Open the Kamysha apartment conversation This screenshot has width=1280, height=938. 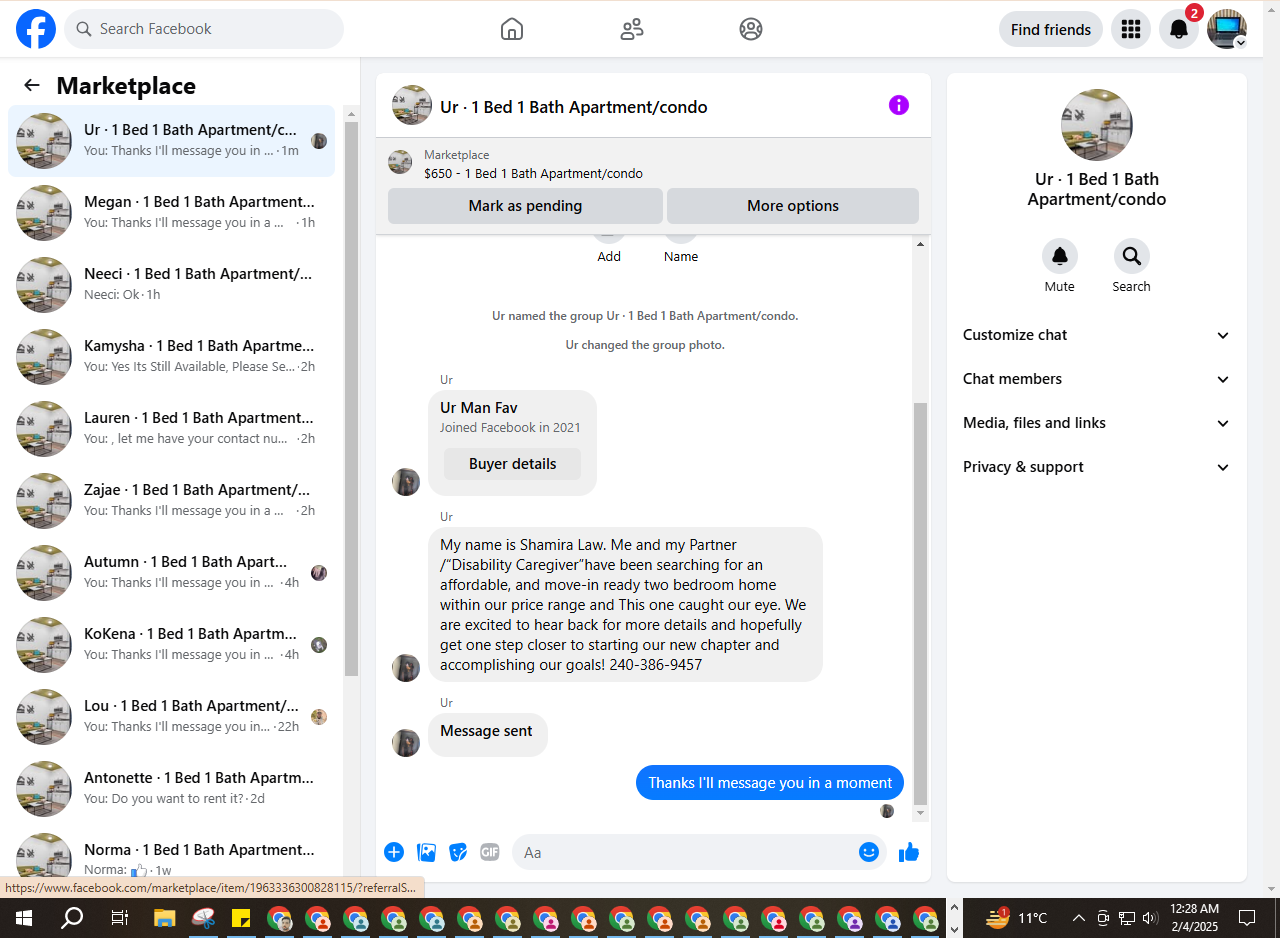pyautogui.click(x=171, y=356)
